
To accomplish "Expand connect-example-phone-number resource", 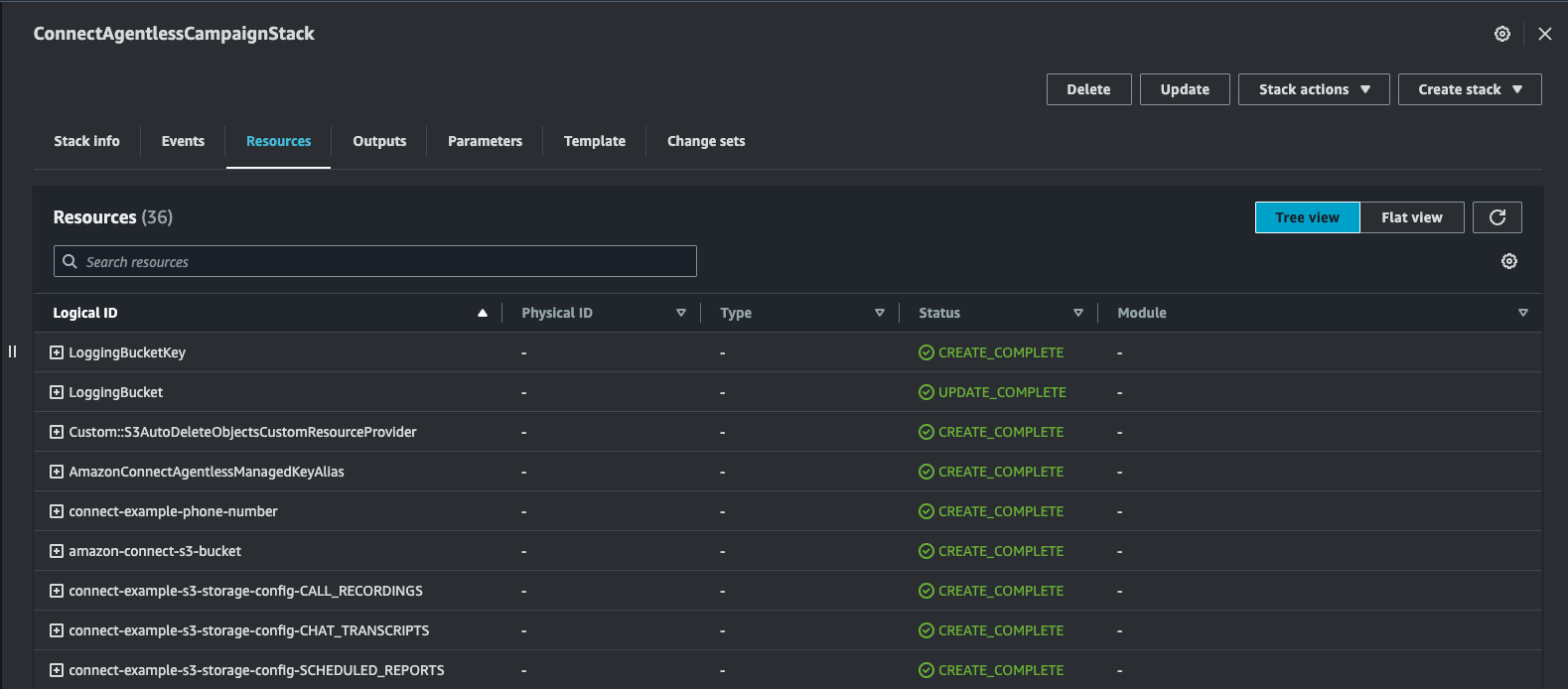I will (x=57, y=511).
